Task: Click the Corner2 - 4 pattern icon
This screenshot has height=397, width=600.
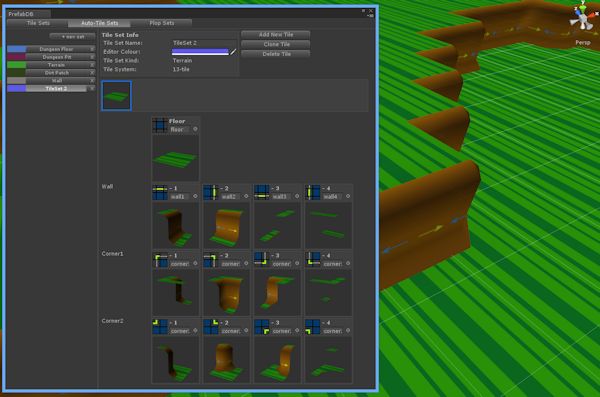Action: pyautogui.click(x=313, y=327)
